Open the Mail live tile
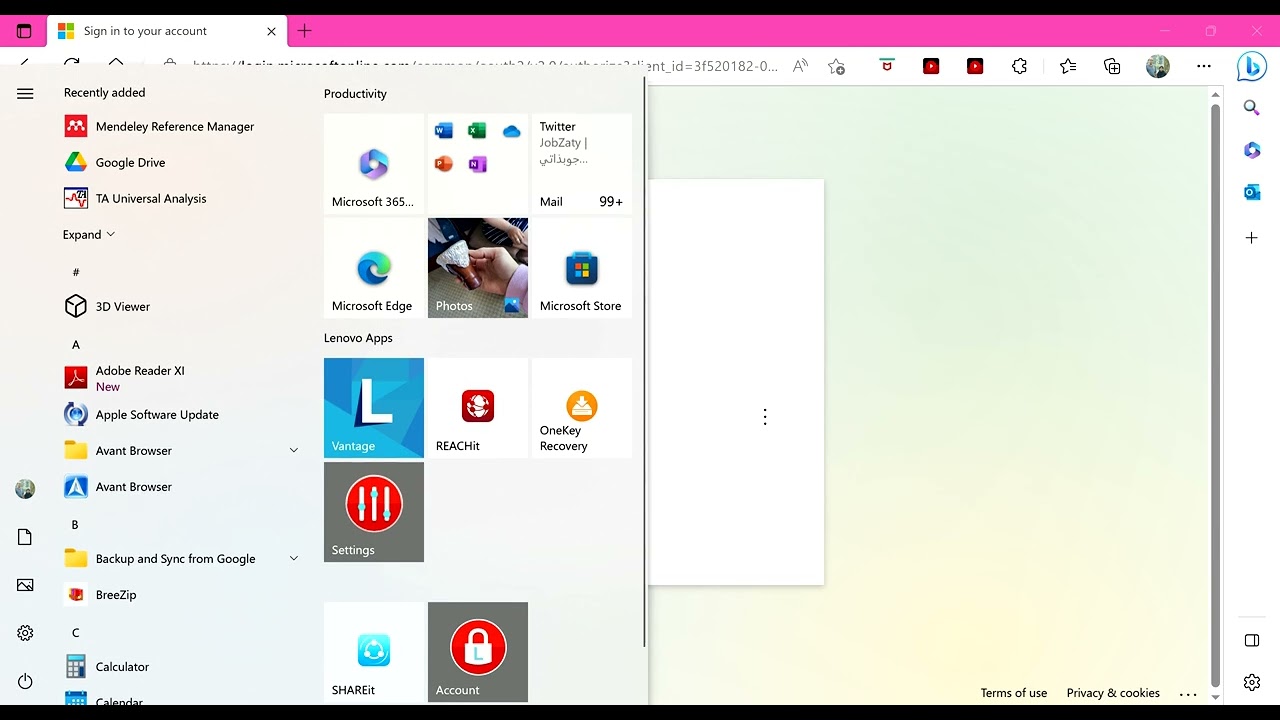Screen dimensions: 1280x720 click(582, 164)
